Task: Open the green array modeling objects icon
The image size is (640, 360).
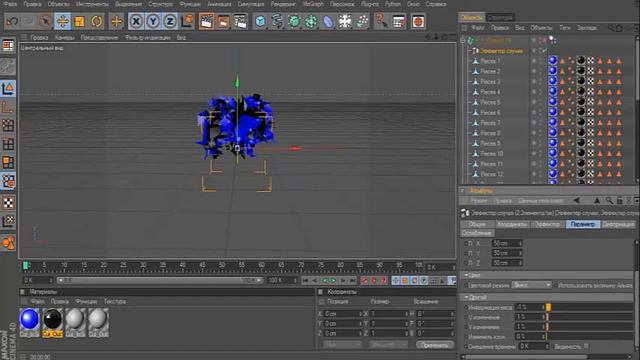Action: click(311, 21)
